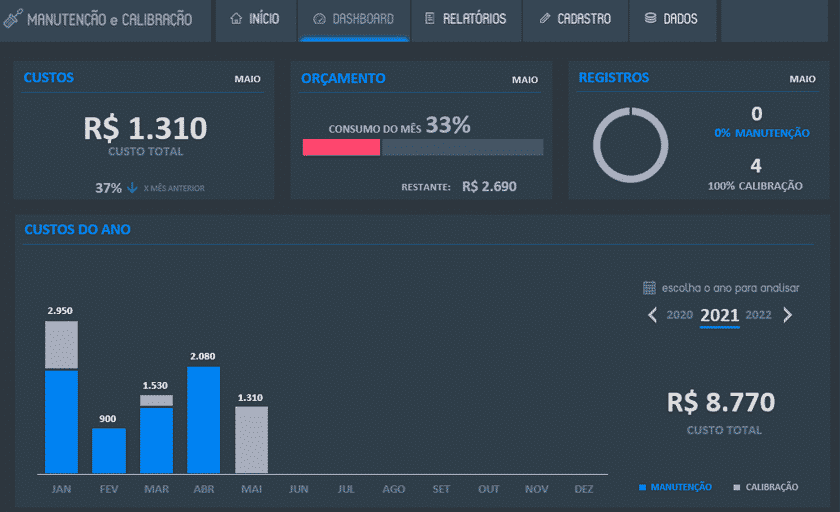Click the Manutenção legend entry
The width and height of the screenshot is (840, 512).
(676, 487)
